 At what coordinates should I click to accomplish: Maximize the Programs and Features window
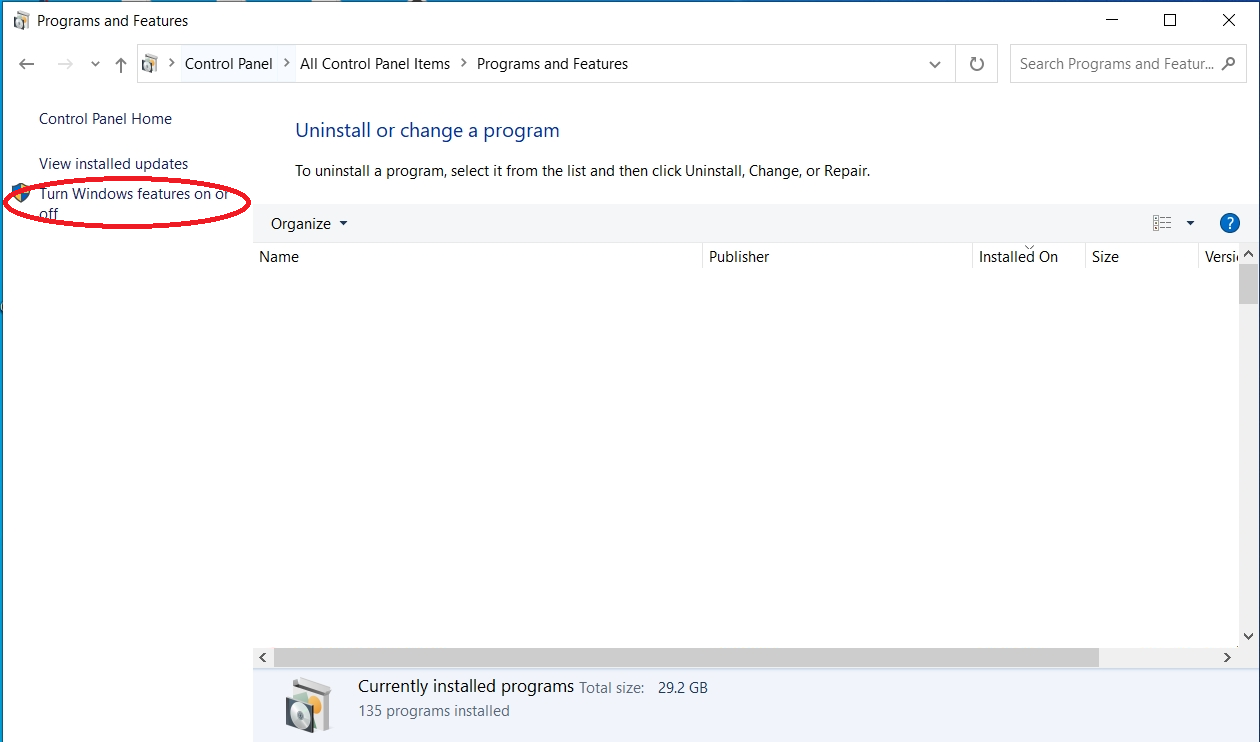[x=1170, y=20]
